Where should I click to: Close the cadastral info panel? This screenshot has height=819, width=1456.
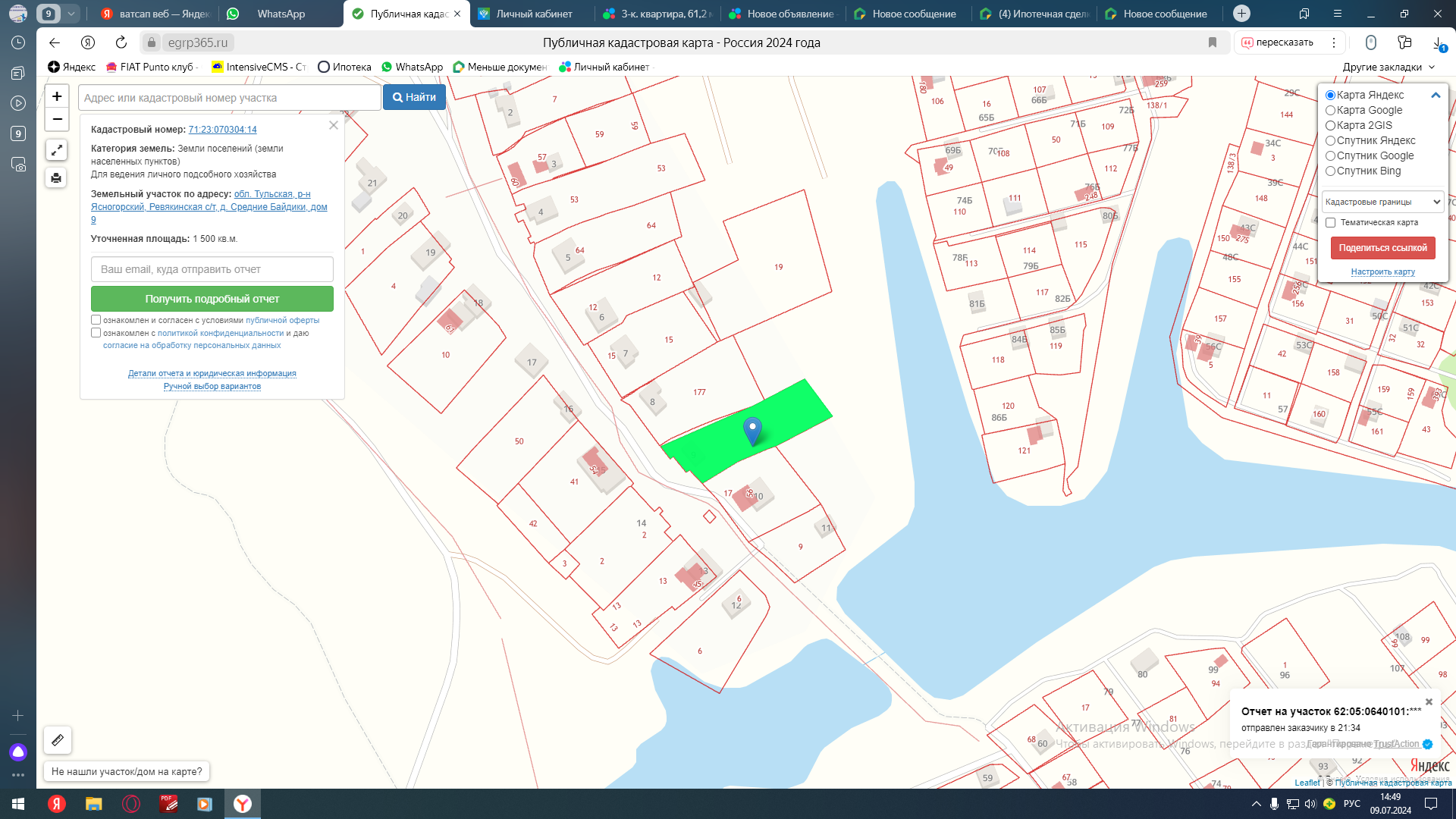coord(333,126)
